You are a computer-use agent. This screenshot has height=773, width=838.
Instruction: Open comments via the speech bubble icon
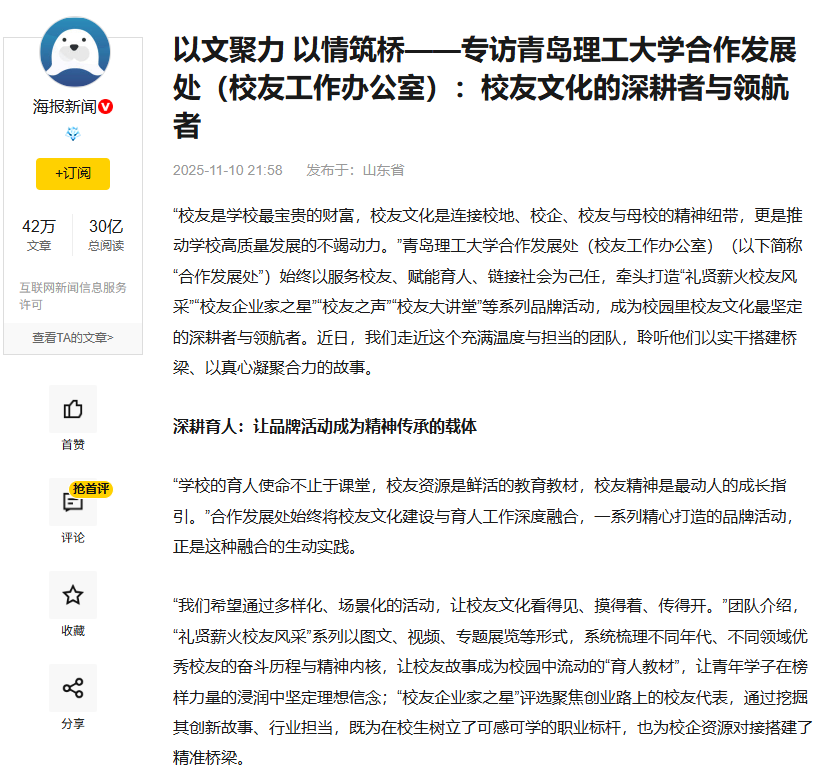tap(71, 504)
